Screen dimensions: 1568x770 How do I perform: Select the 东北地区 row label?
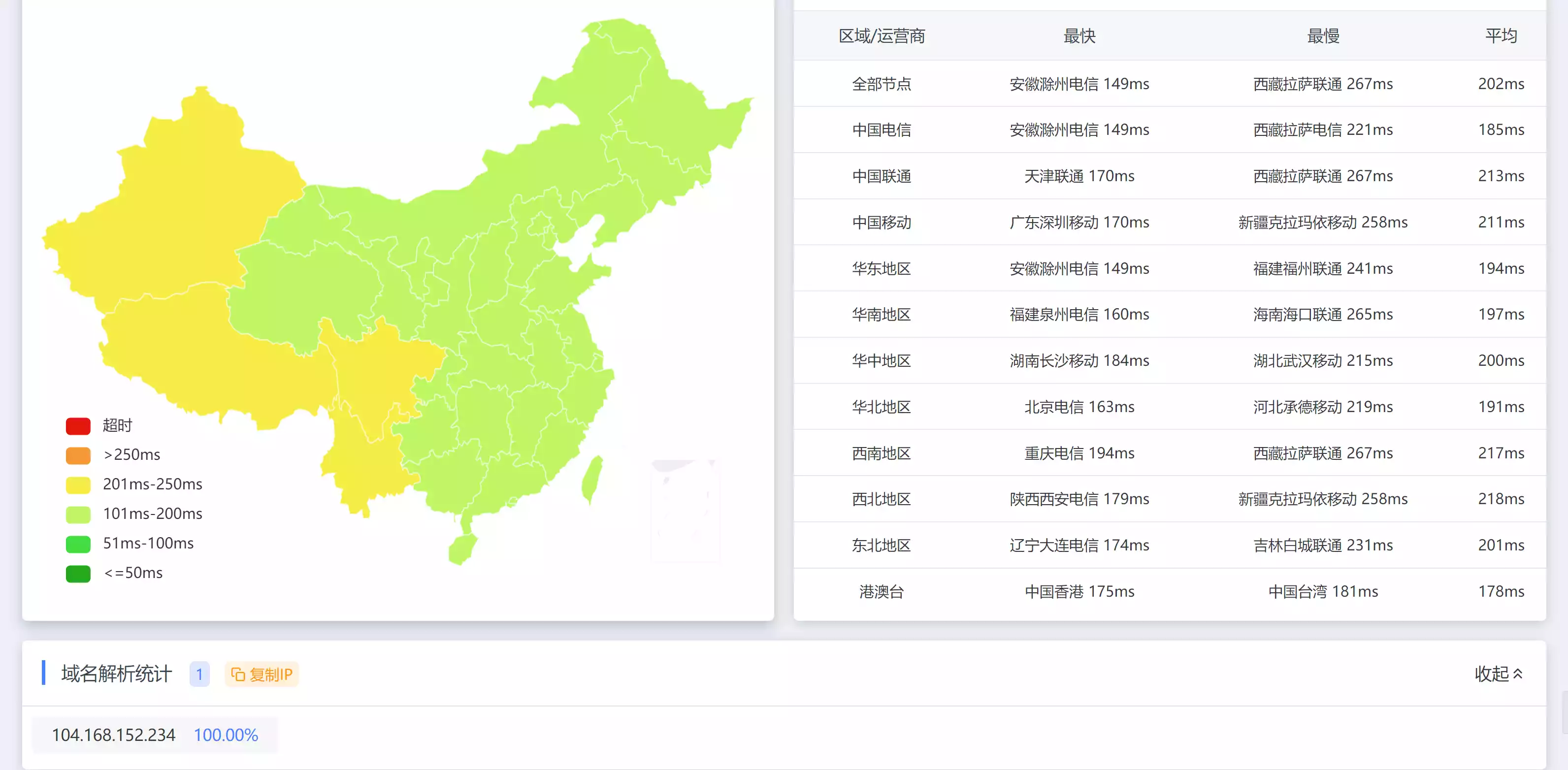[882, 545]
